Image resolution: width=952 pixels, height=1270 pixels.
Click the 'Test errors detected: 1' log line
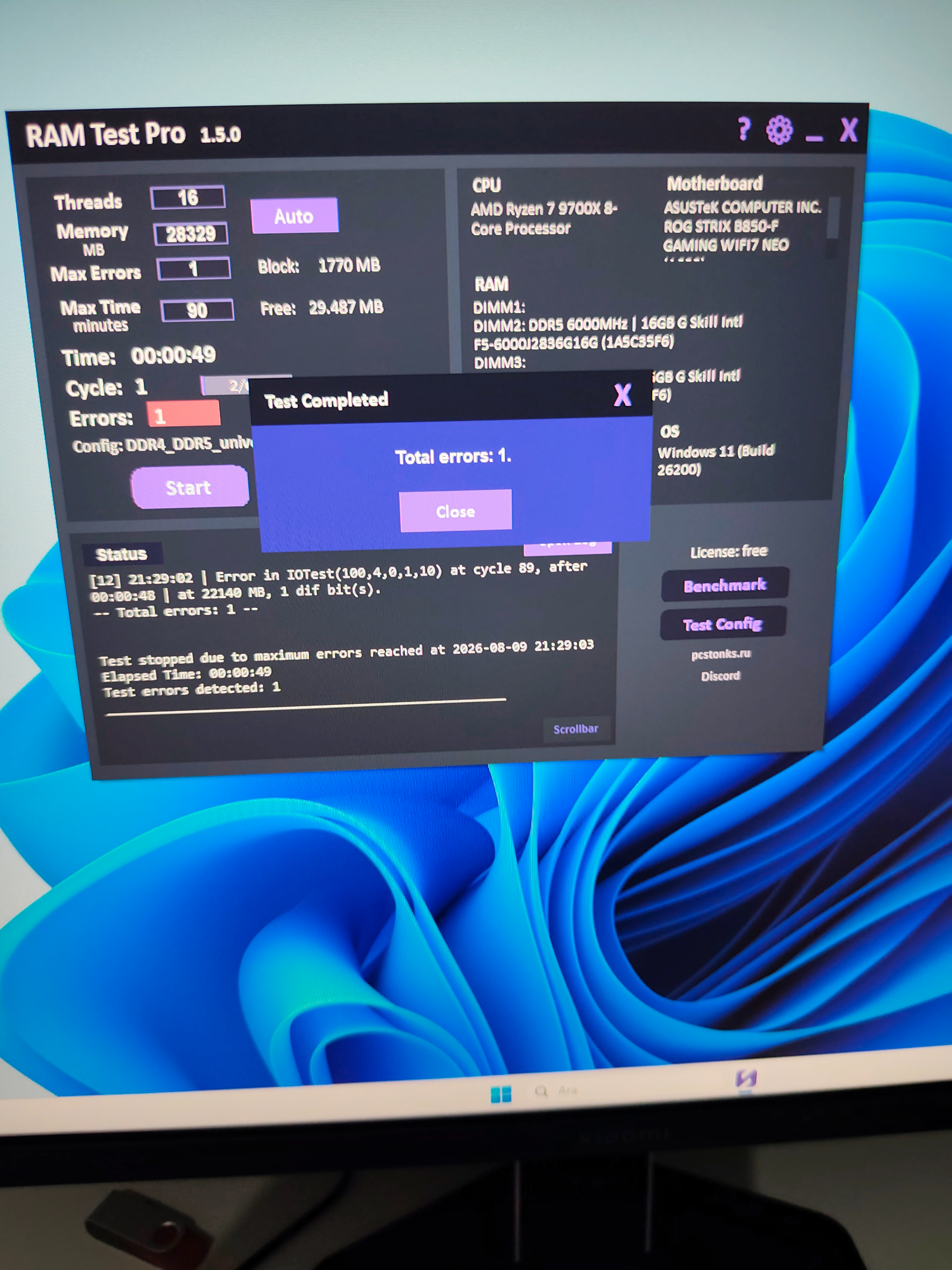(192, 689)
